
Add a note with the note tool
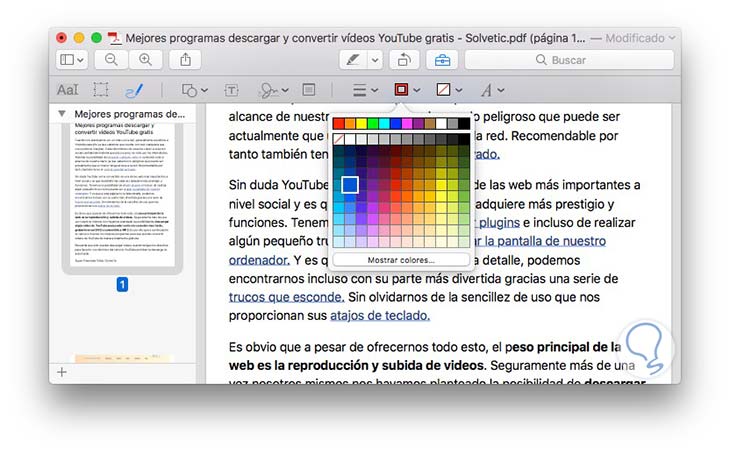(x=309, y=89)
